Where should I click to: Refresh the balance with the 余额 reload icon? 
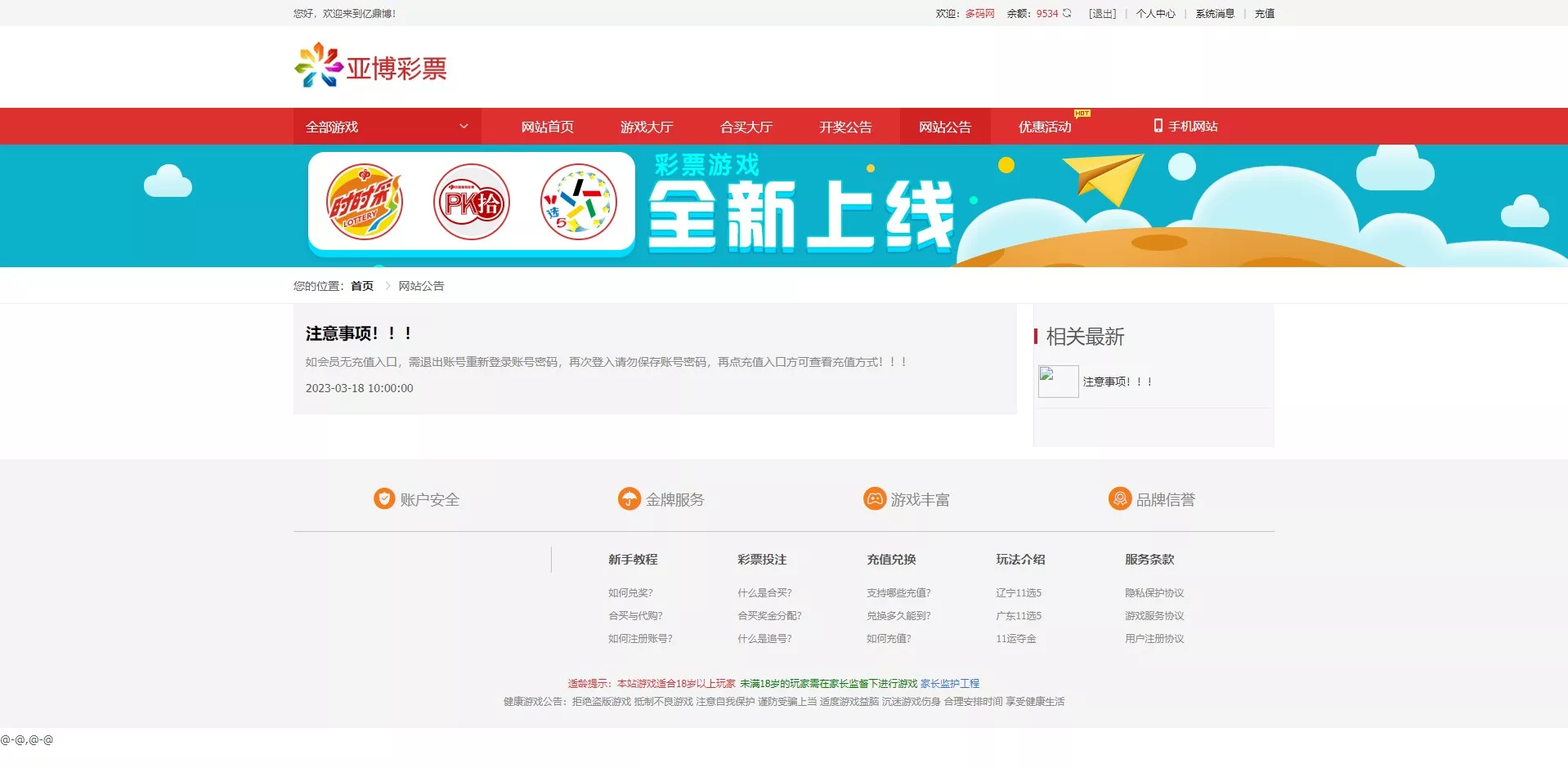click(1066, 13)
